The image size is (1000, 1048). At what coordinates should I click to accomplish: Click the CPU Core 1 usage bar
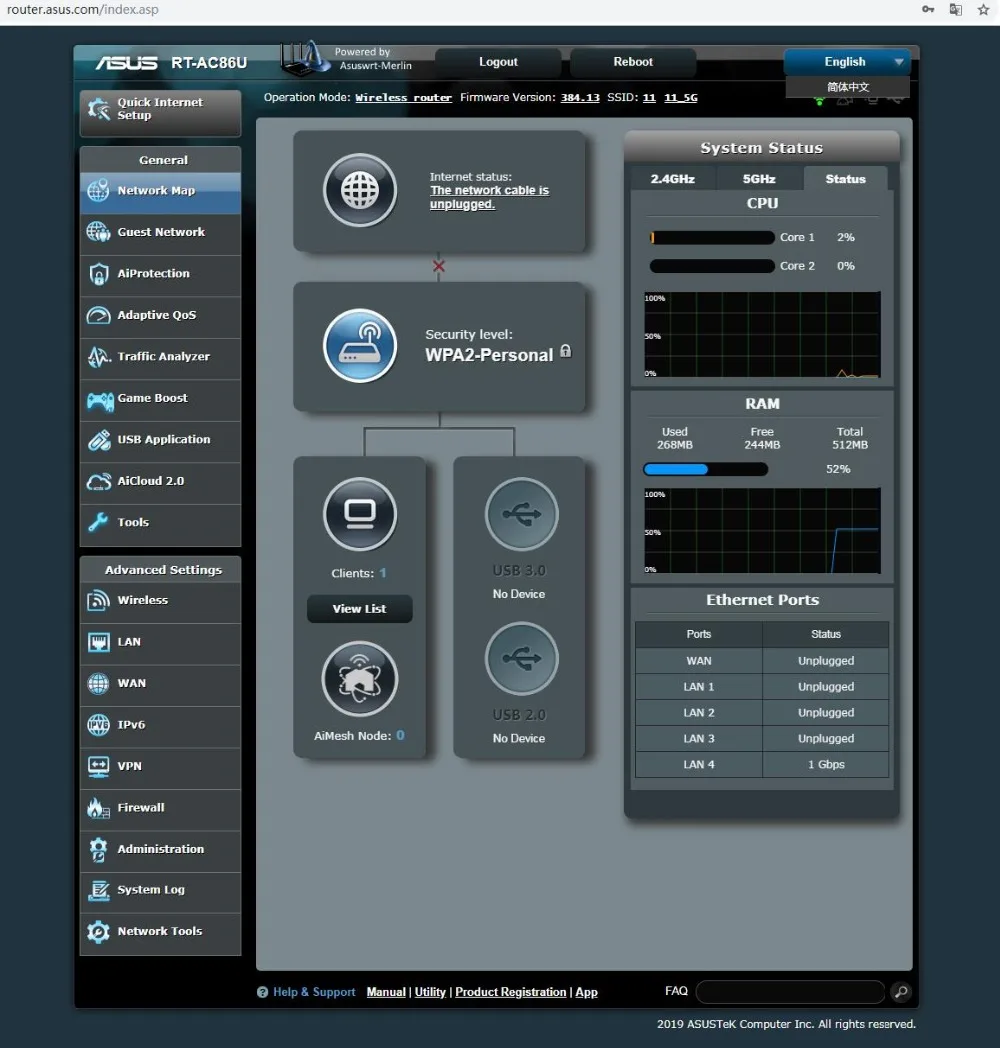(712, 237)
